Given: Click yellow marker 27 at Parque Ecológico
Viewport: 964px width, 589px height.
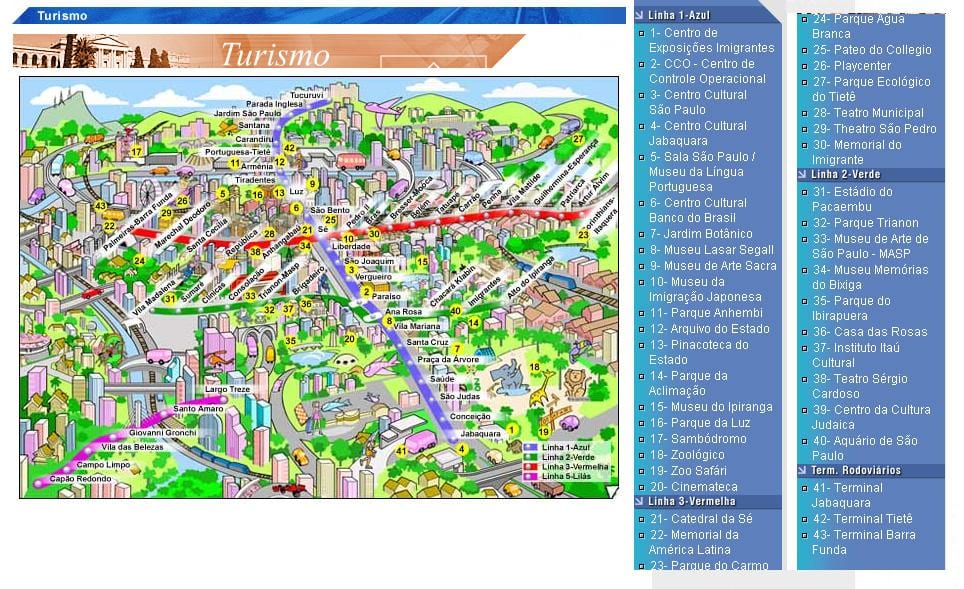Looking at the screenshot, I should [578, 139].
